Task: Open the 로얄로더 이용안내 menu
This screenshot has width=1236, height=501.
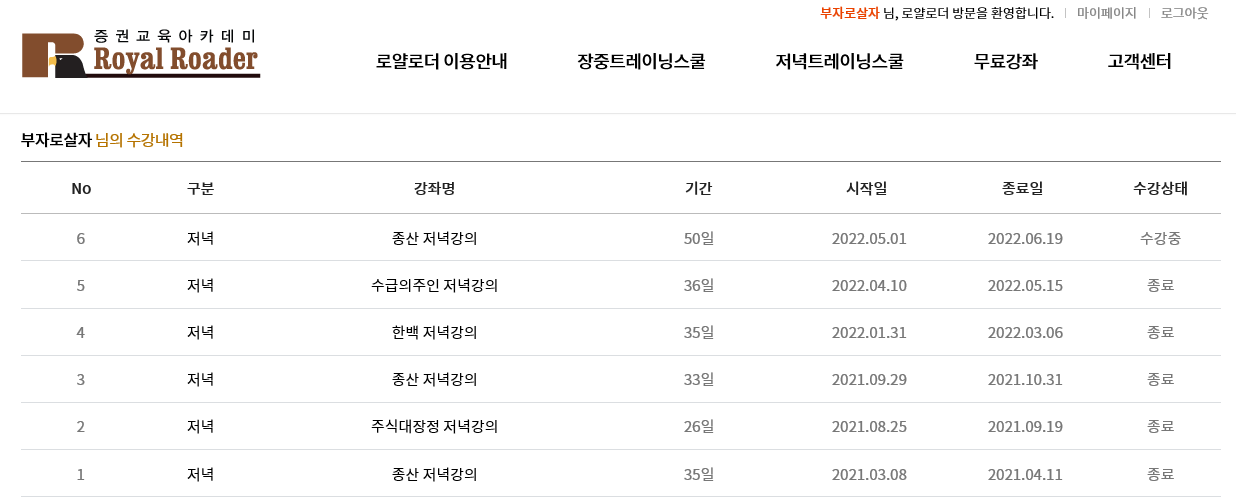Action: click(x=442, y=61)
